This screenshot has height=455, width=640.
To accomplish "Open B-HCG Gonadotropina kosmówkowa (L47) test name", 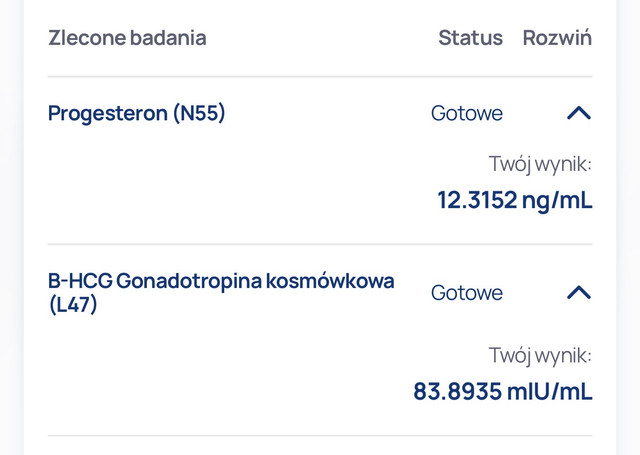I will coord(221,292).
